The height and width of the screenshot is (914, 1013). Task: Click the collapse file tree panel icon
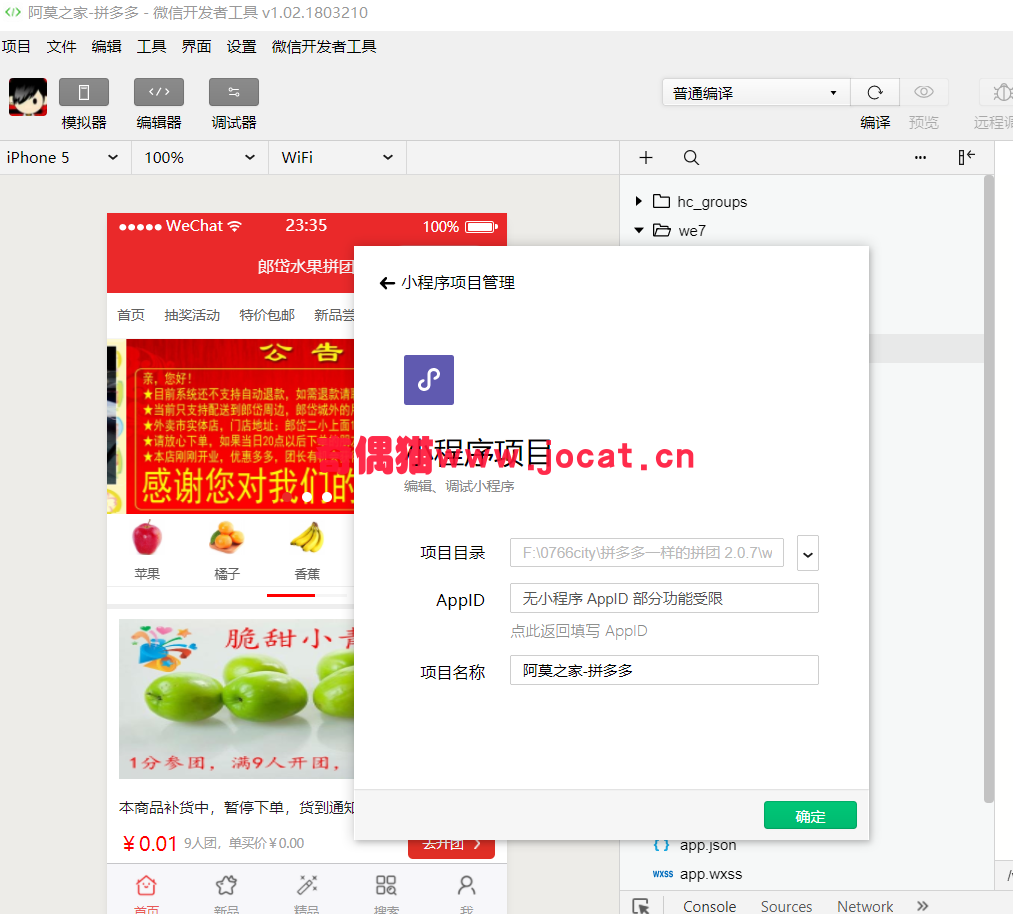966,157
